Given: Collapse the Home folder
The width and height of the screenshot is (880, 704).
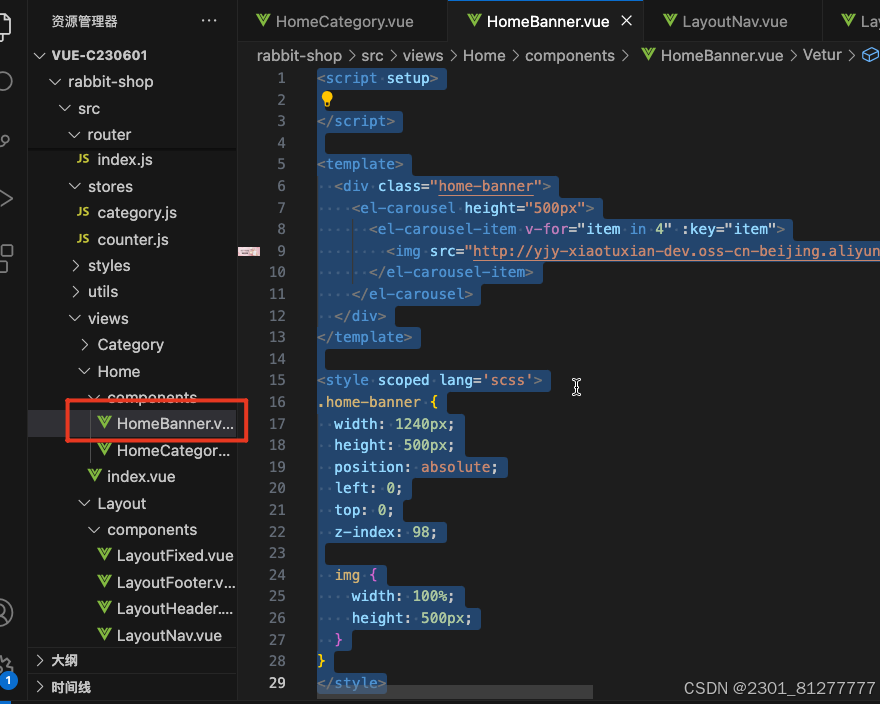Looking at the screenshot, I should 84,371.
